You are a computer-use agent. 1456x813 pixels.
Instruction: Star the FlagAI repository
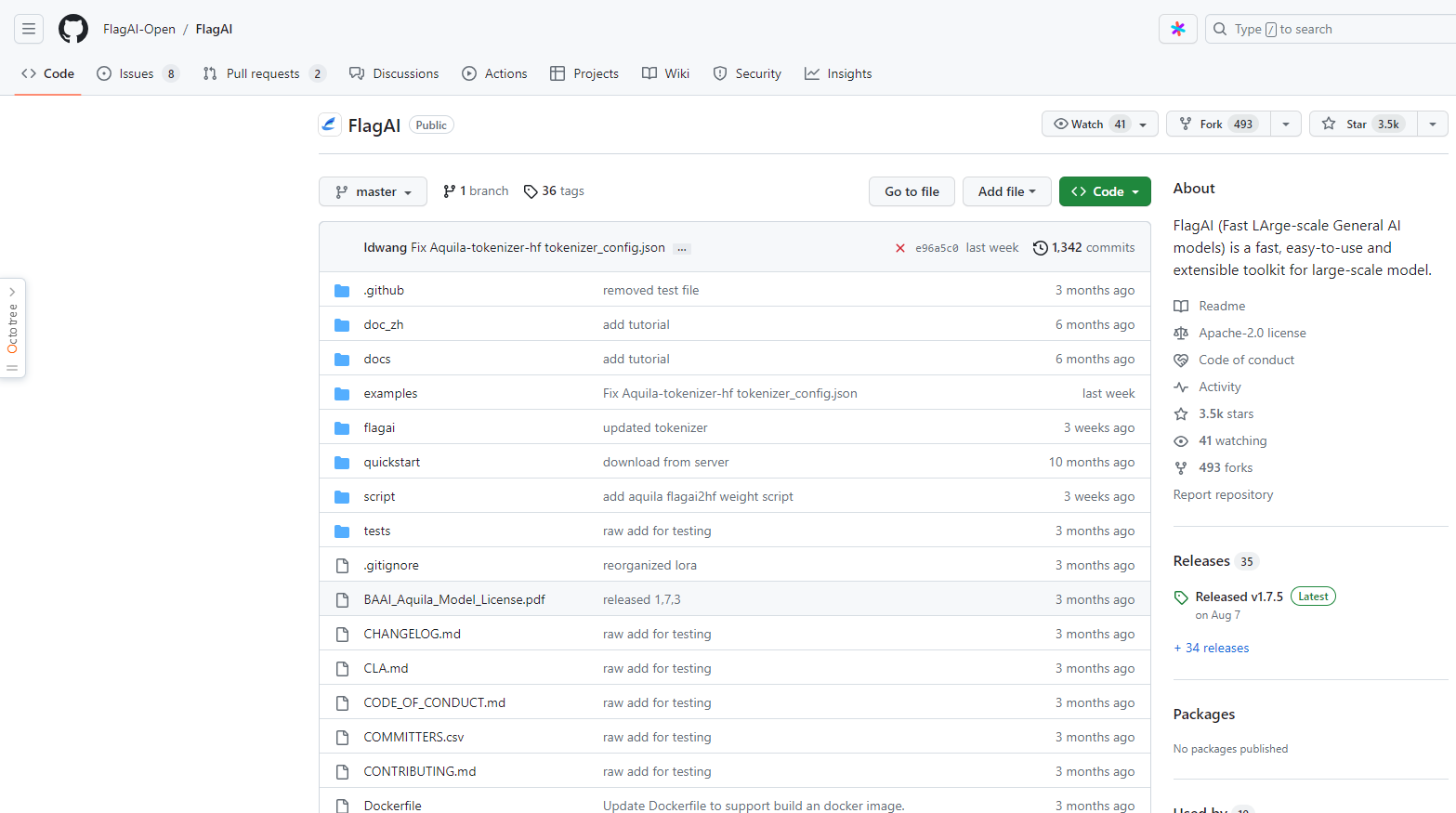[1362, 125]
